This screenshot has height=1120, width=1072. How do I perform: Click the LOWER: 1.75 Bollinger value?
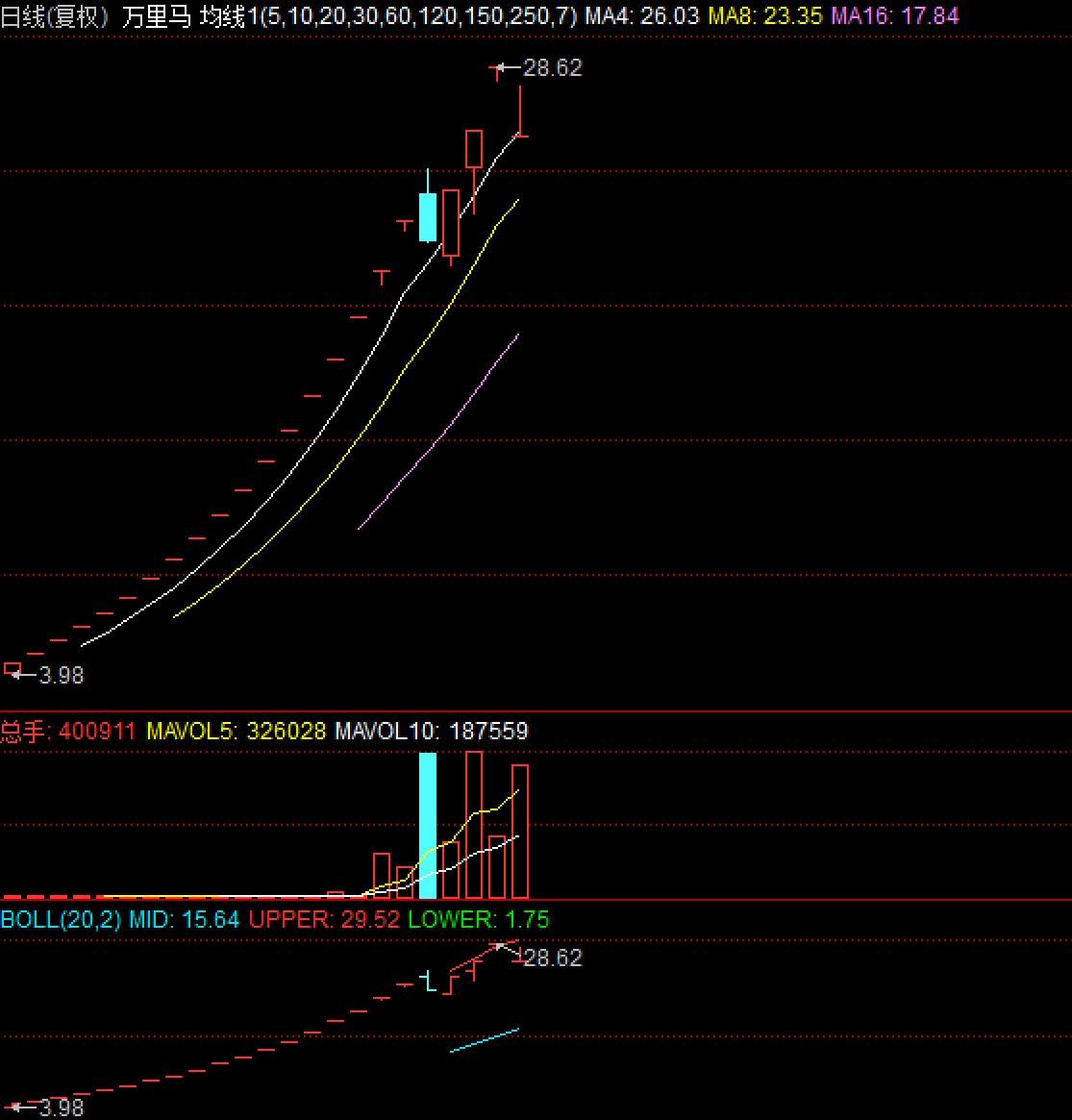[x=479, y=919]
